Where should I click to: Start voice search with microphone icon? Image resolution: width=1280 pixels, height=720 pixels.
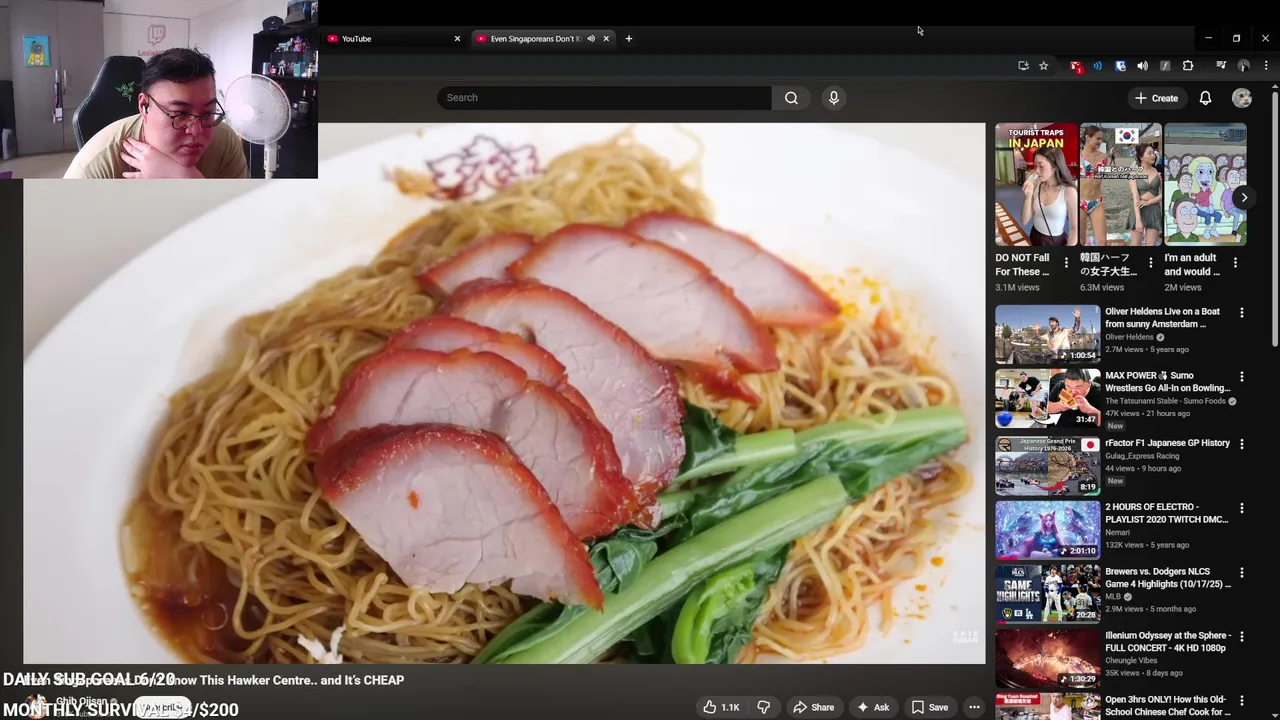pos(834,98)
